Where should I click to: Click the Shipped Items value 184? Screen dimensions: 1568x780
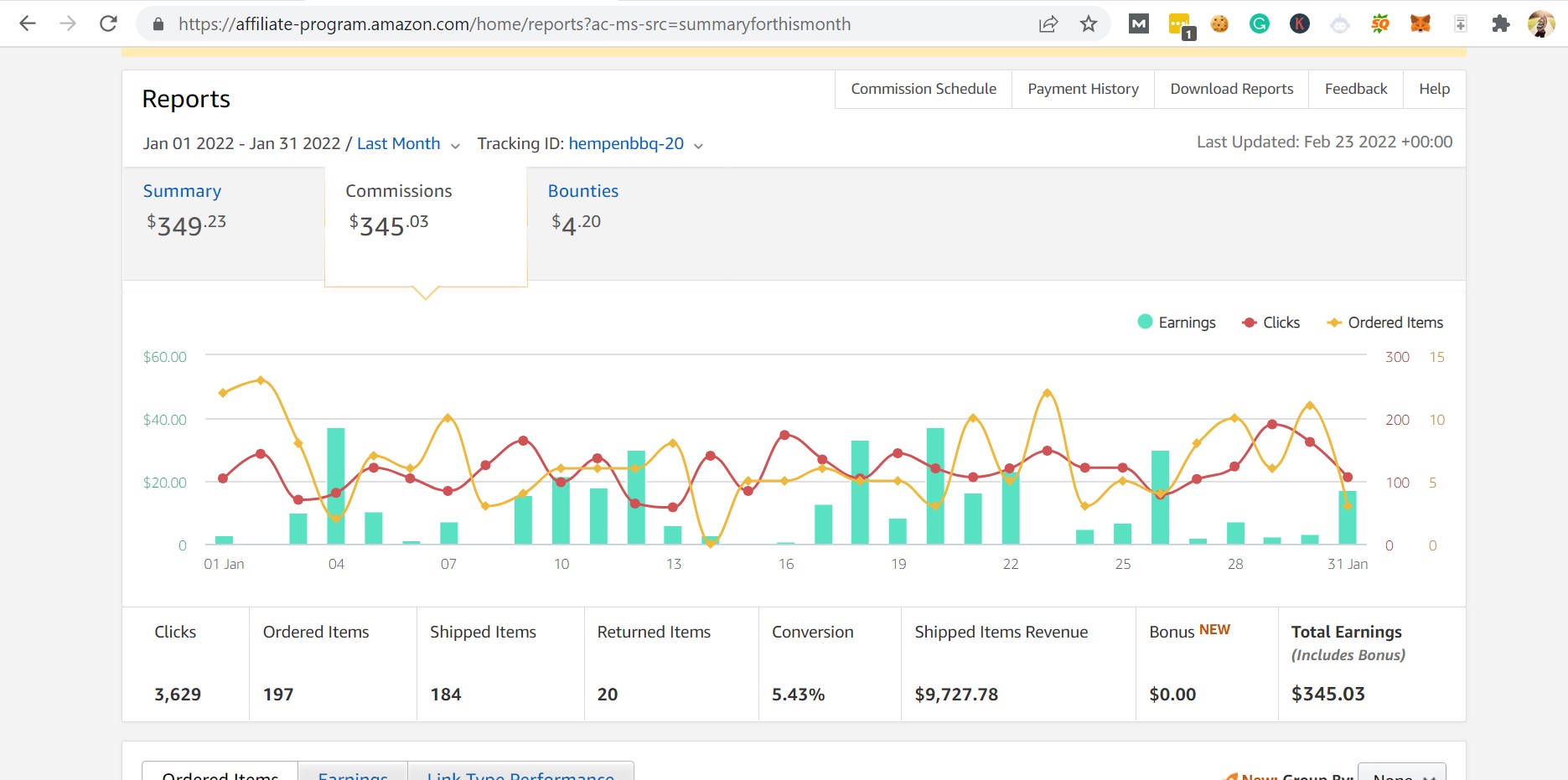click(x=446, y=695)
